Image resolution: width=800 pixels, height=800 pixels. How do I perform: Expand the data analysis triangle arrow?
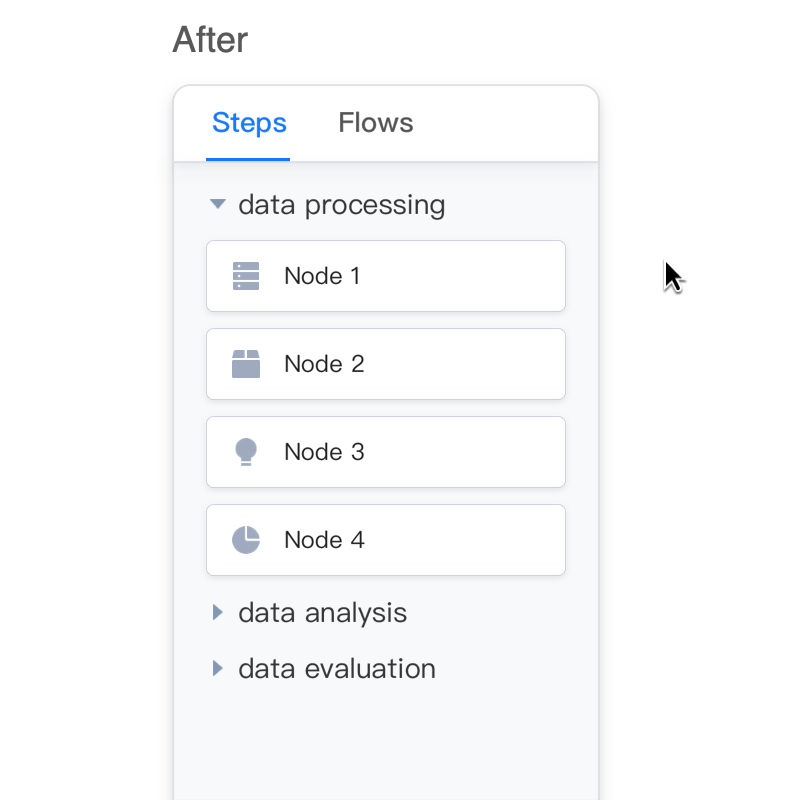217,612
